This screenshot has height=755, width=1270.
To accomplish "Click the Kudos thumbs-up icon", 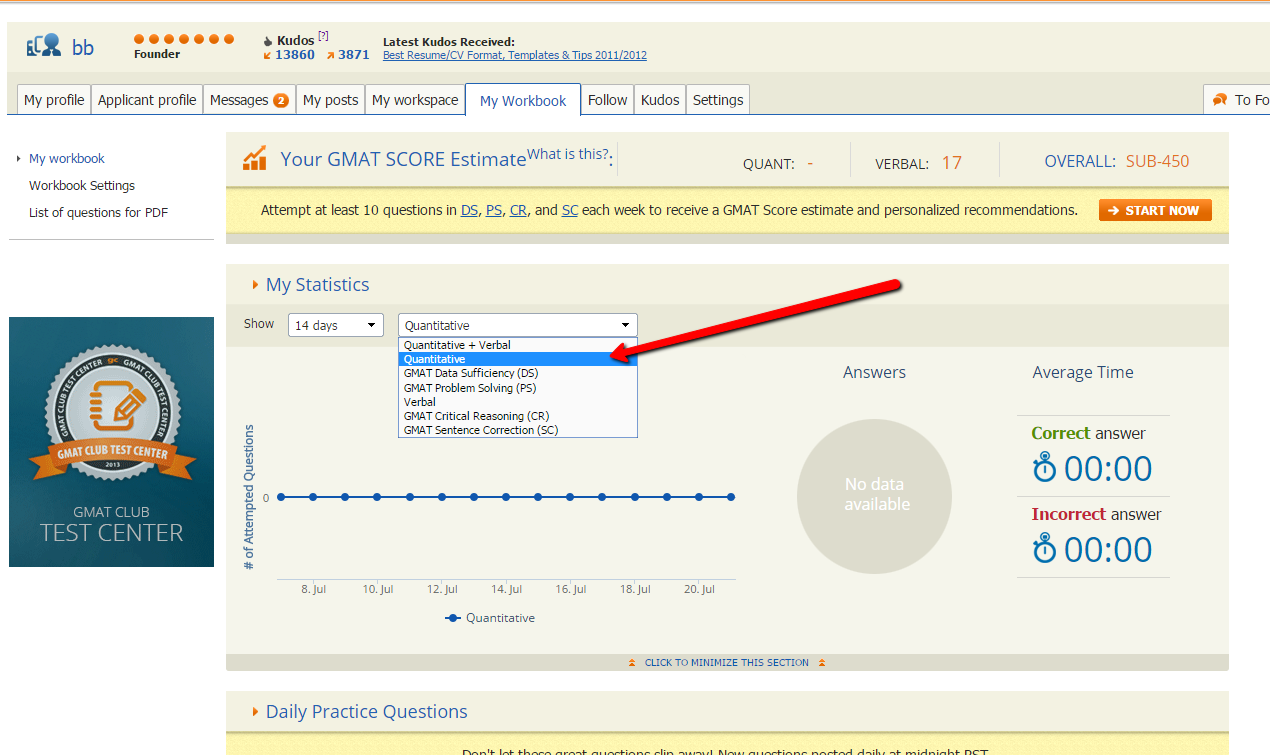I will 267,41.
